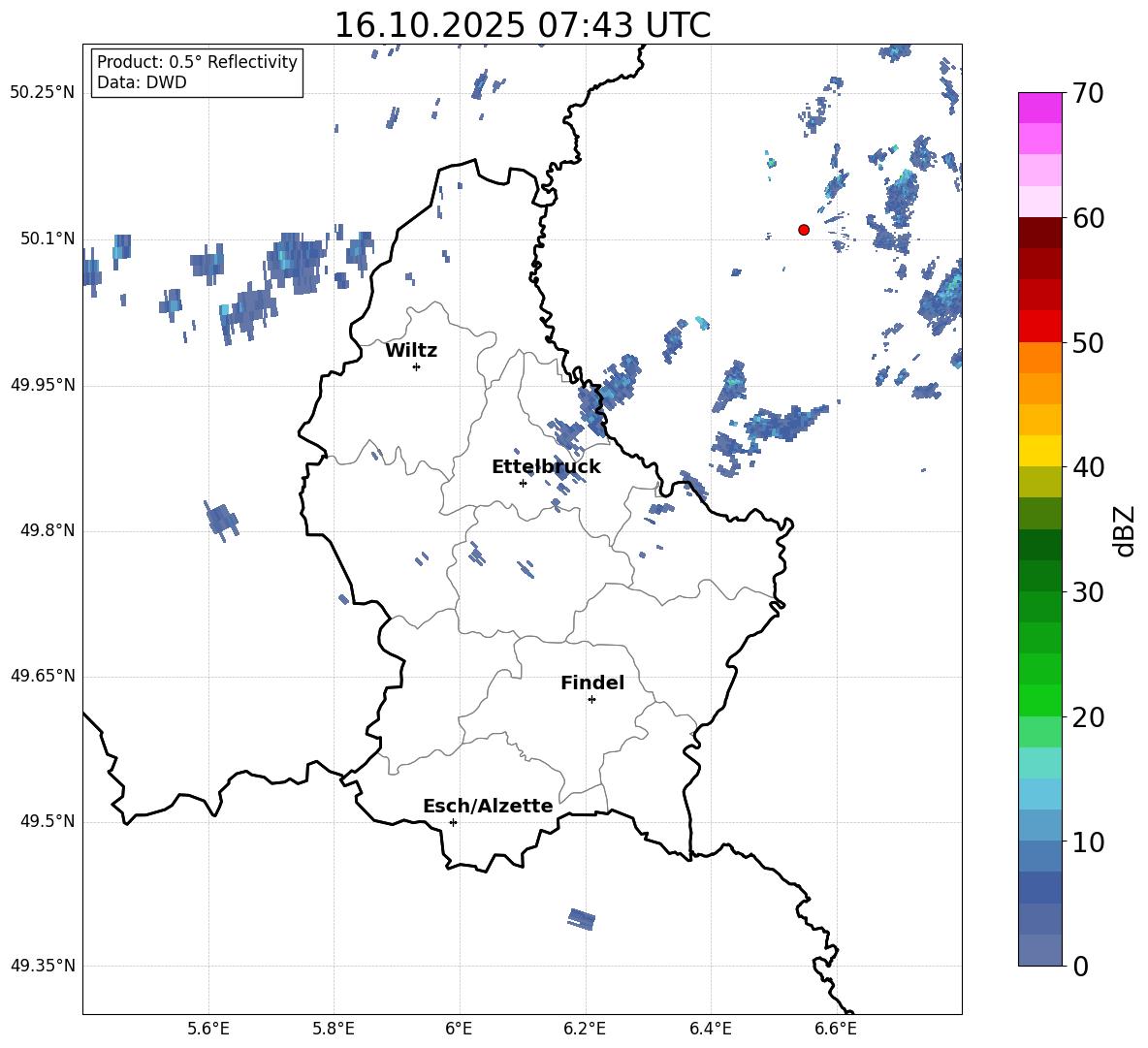1148x1048 pixels.
Task: Click the 0 tick label on colorbar
Action: 1080,966
